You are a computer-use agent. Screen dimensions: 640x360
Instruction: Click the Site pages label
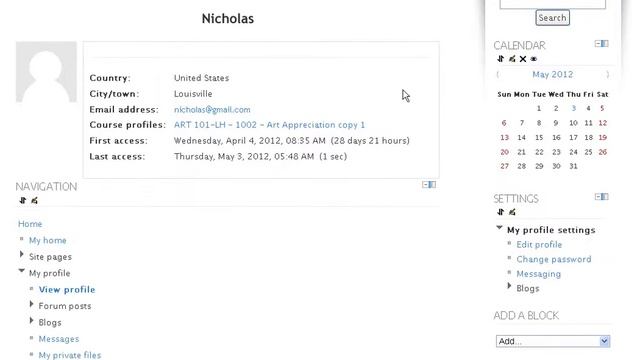coord(50,257)
